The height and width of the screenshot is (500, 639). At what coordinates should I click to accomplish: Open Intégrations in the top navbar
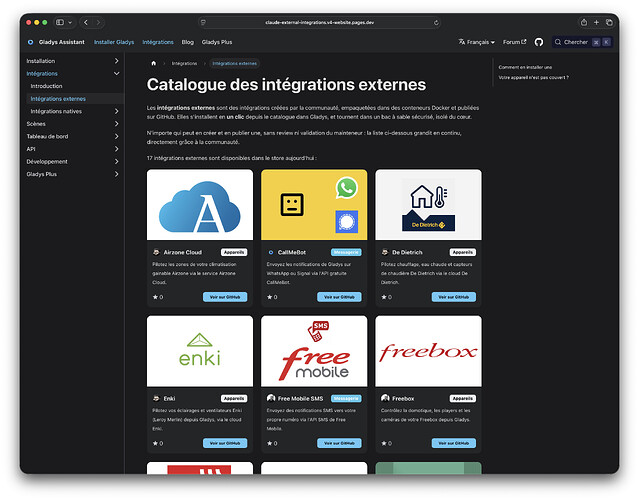click(x=158, y=42)
